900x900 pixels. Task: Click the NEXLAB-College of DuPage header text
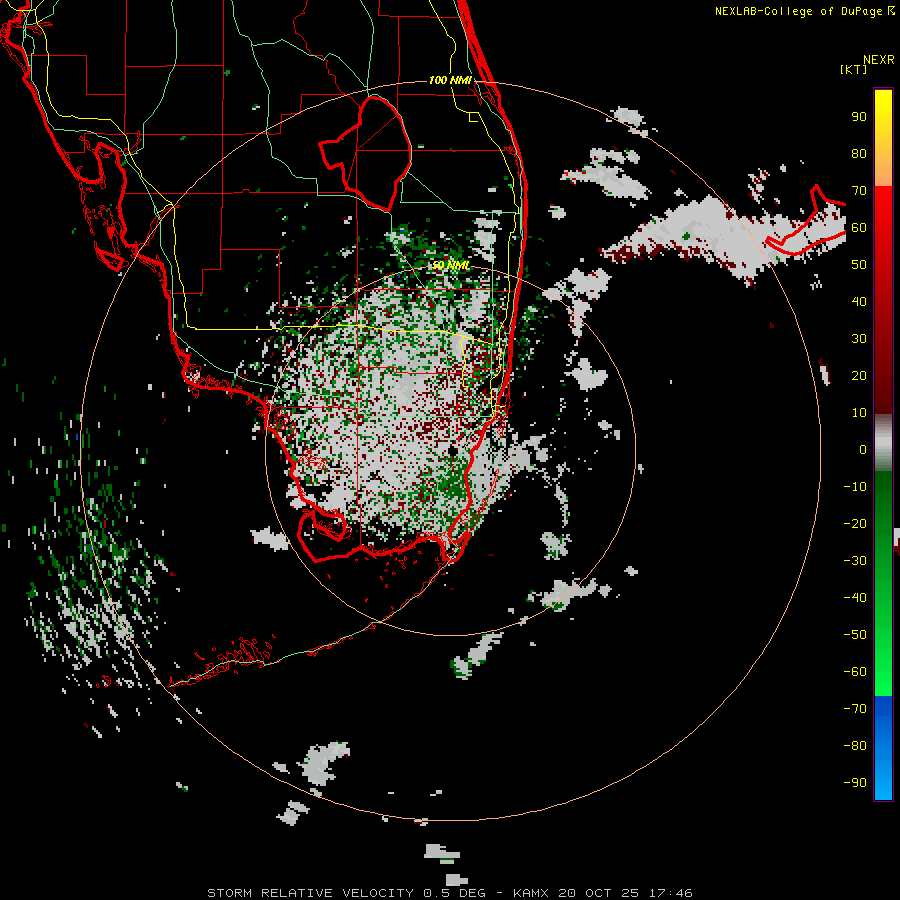coord(804,11)
